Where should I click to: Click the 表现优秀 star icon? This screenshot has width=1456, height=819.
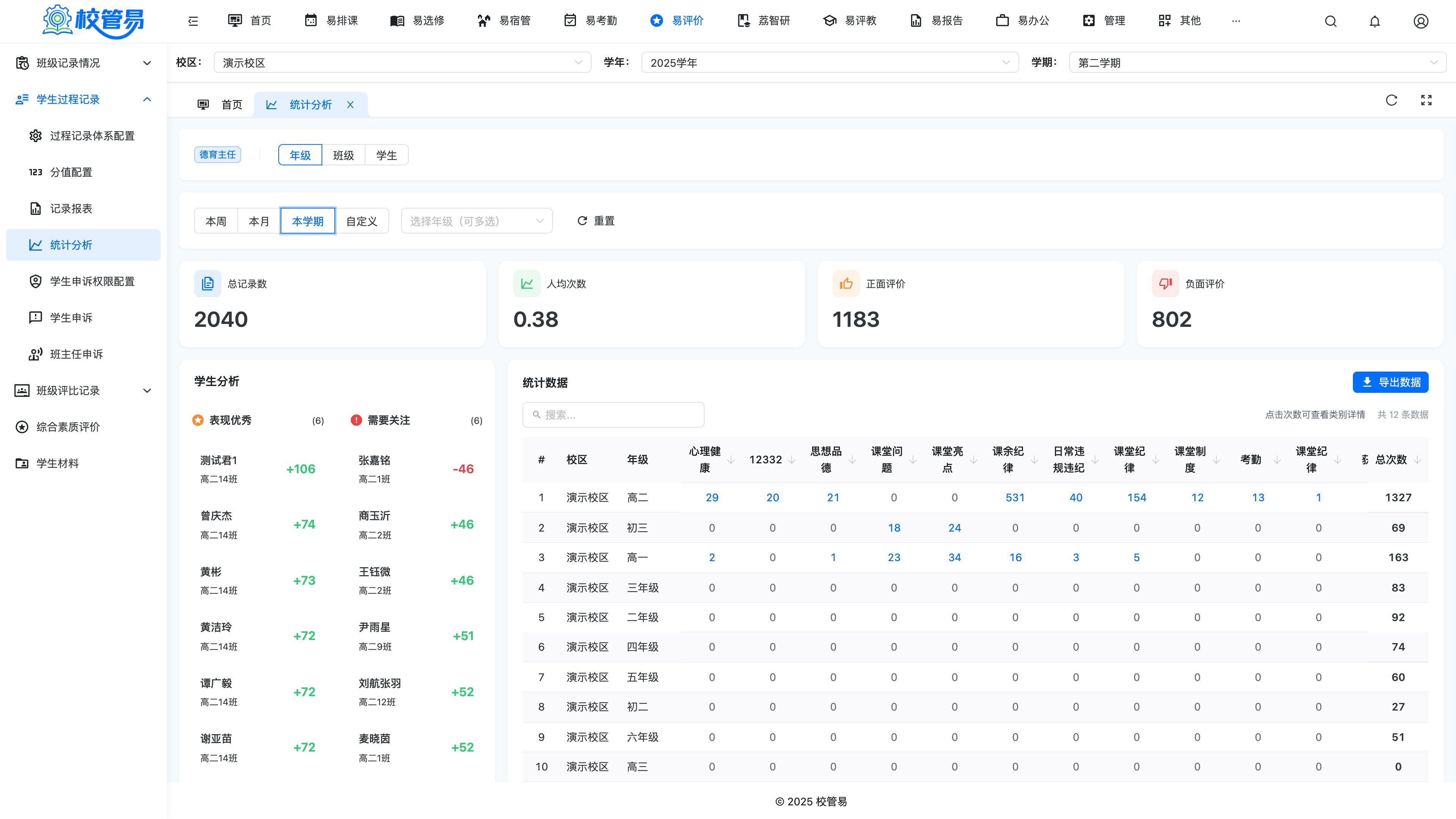(198, 420)
